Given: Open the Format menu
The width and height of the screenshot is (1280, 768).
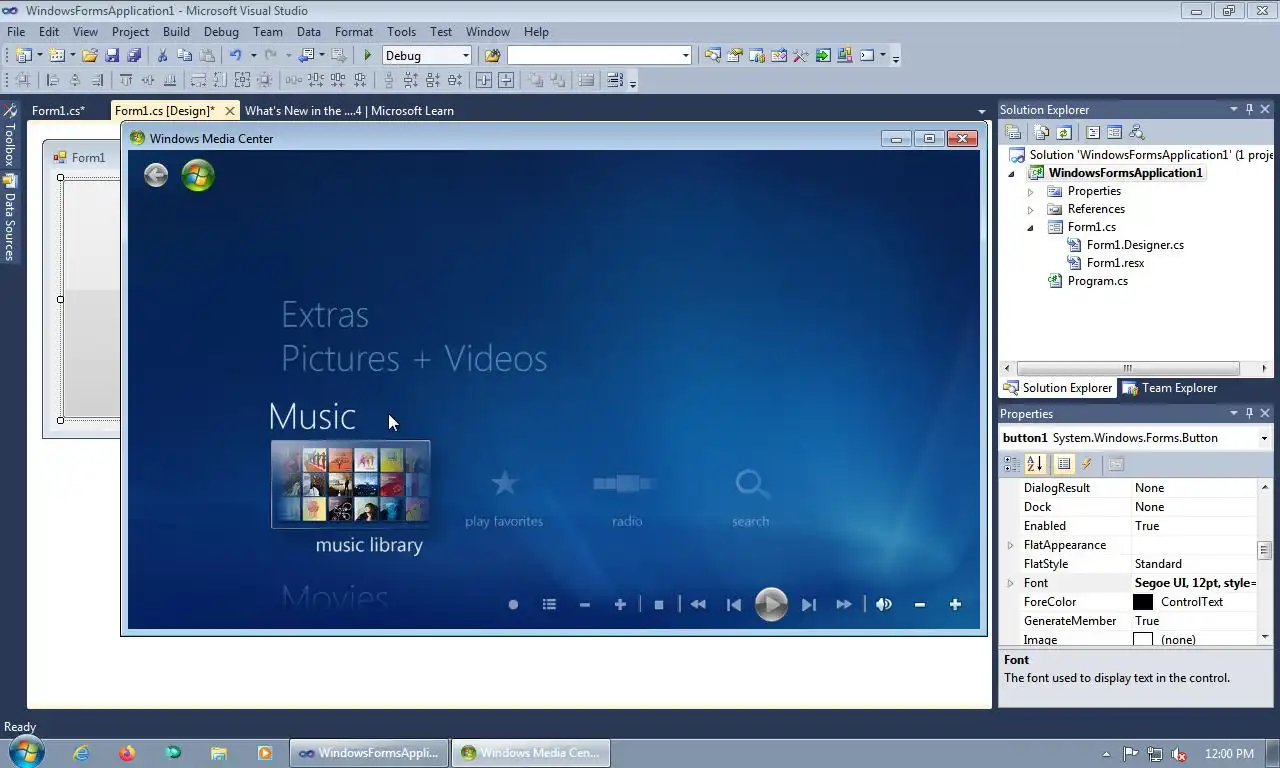Looking at the screenshot, I should pyautogui.click(x=354, y=32).
